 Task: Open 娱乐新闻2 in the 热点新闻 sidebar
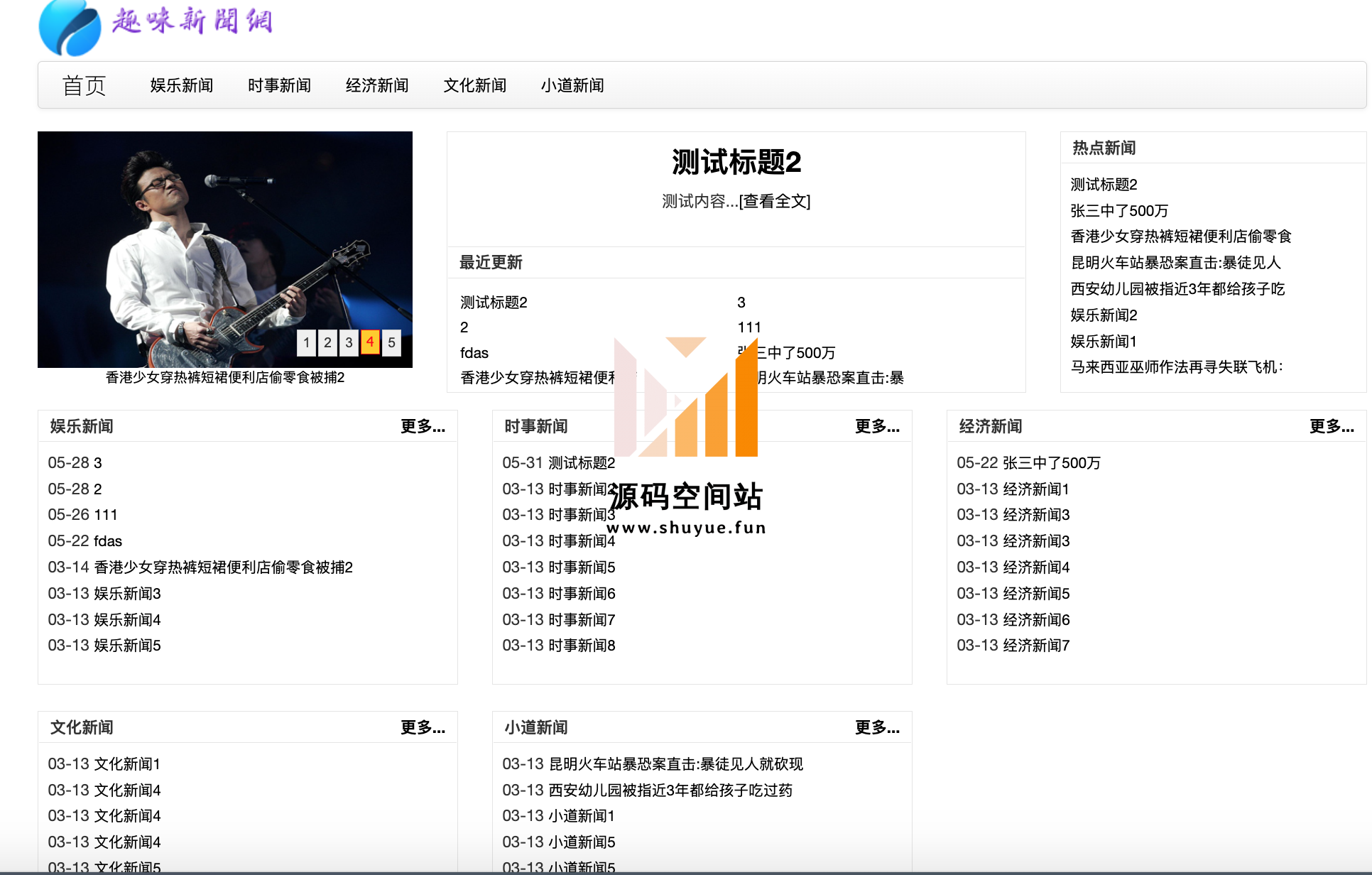[1104, 315]
